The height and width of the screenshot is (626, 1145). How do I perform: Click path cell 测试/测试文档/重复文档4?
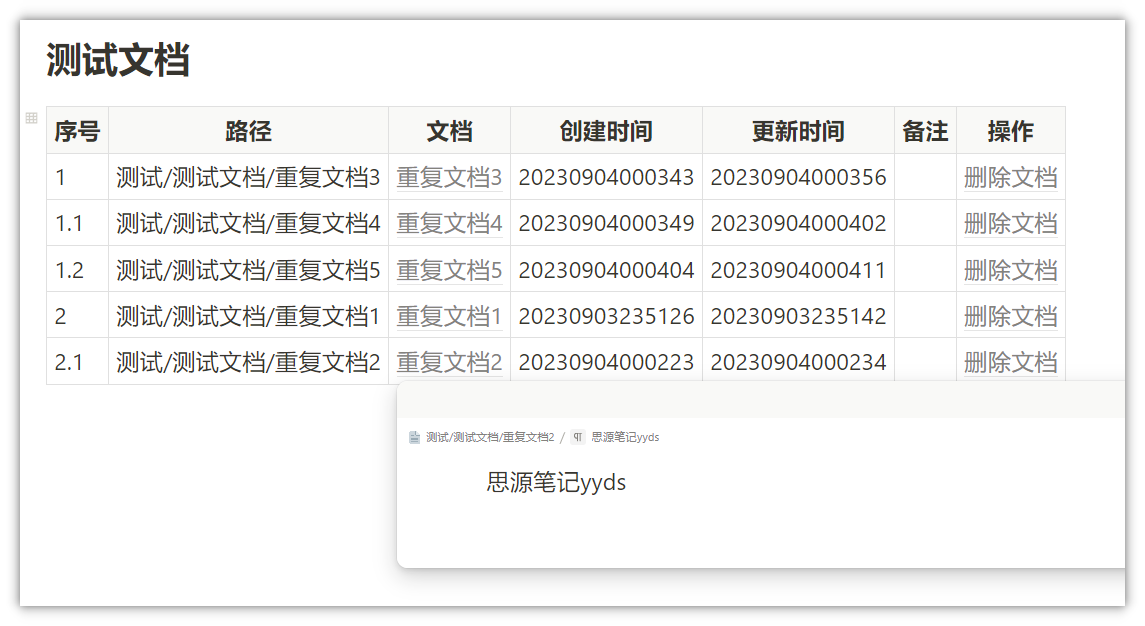[248, 224]
